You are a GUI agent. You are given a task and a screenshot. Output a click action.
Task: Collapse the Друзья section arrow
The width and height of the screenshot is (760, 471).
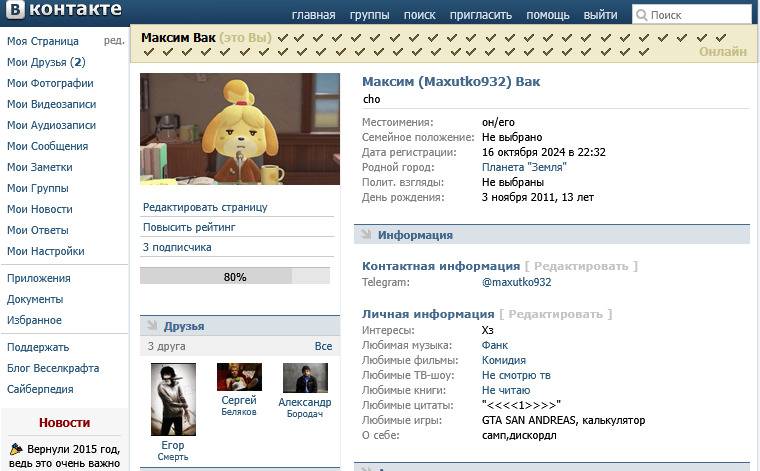click(152, 326)
